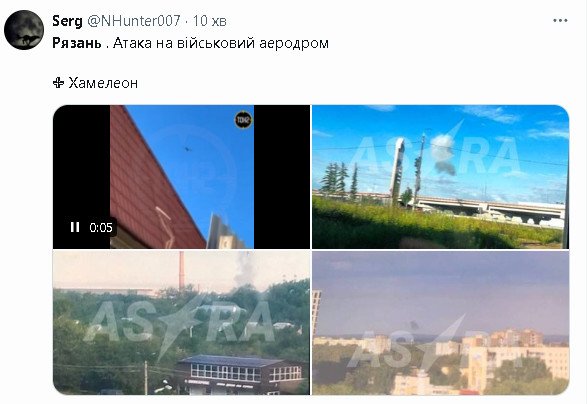The image size is (587, 404).
Task: Click the round TDH2 badge in video
Action: pos(243,120)
